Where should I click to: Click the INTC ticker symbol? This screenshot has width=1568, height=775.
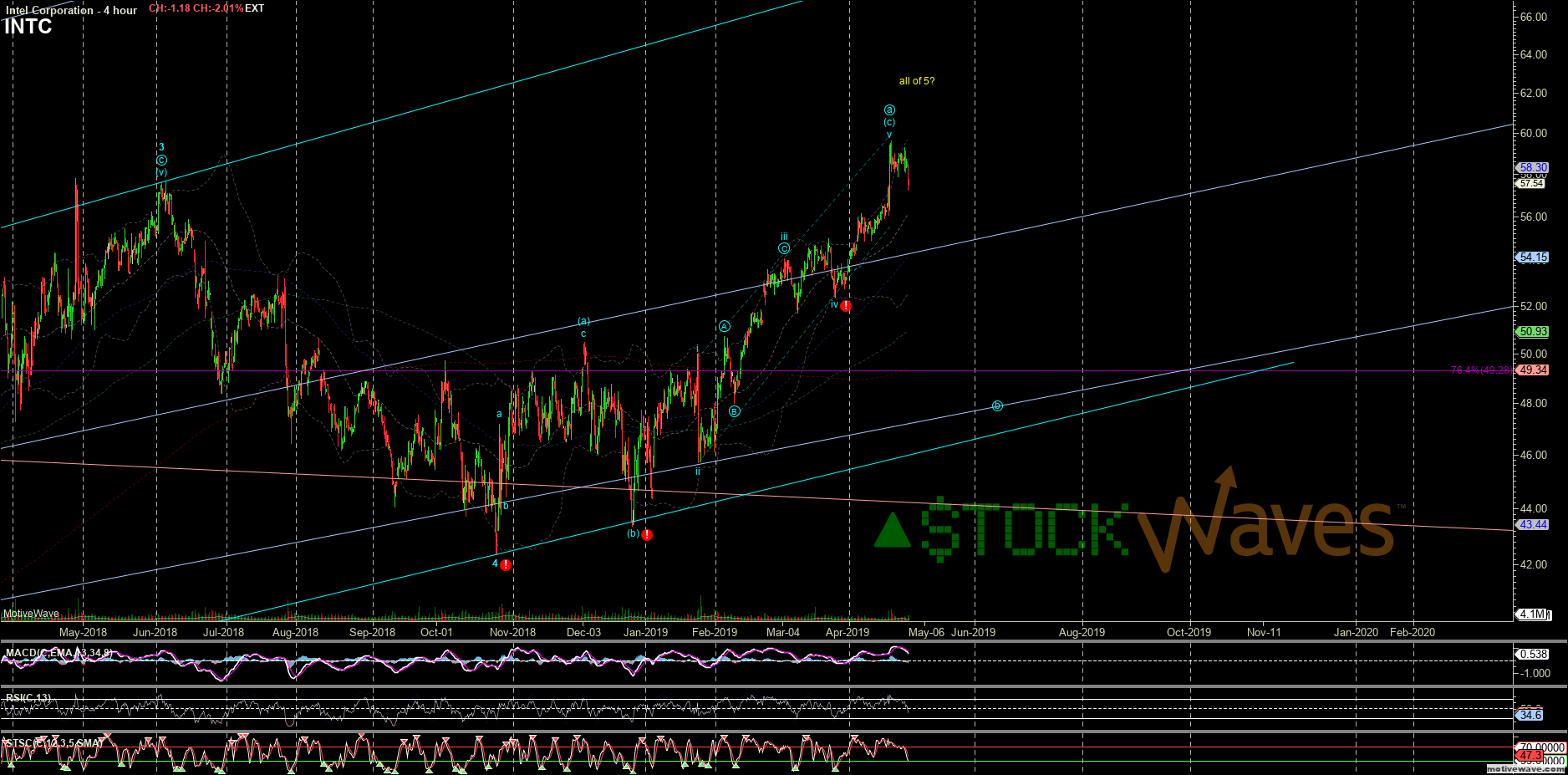coord(28,27)
